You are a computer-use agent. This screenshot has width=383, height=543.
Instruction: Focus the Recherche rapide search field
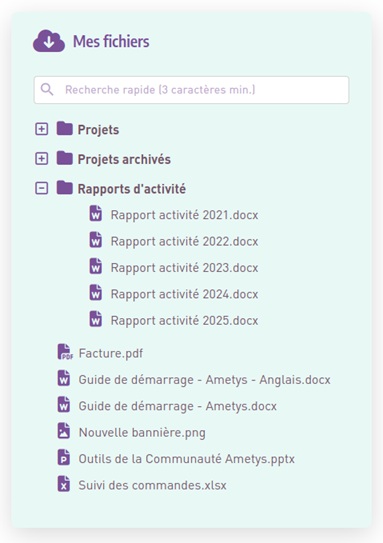click(191, 90)
